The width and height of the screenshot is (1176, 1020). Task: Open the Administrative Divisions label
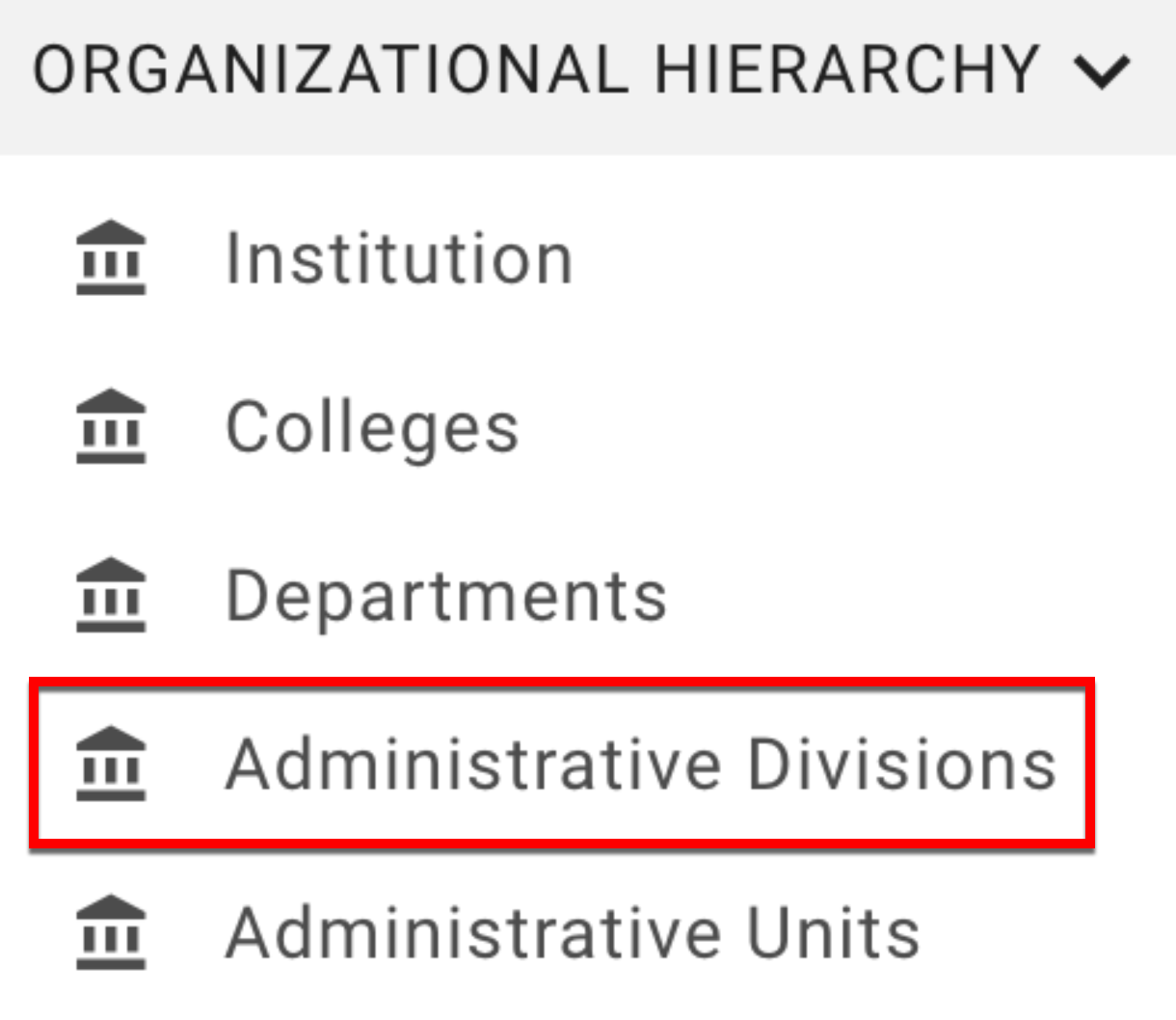pos(641,765)
